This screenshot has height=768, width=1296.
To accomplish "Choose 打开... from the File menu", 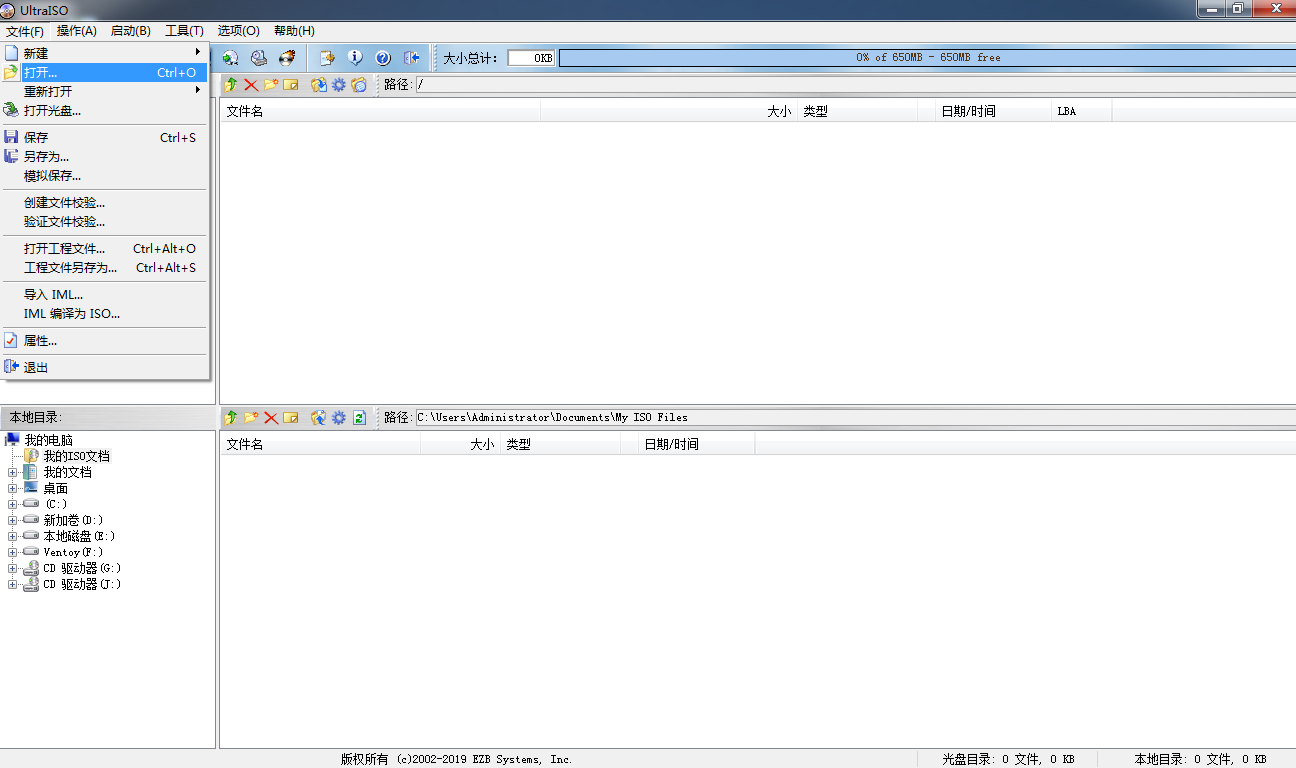I will [104, 72].
